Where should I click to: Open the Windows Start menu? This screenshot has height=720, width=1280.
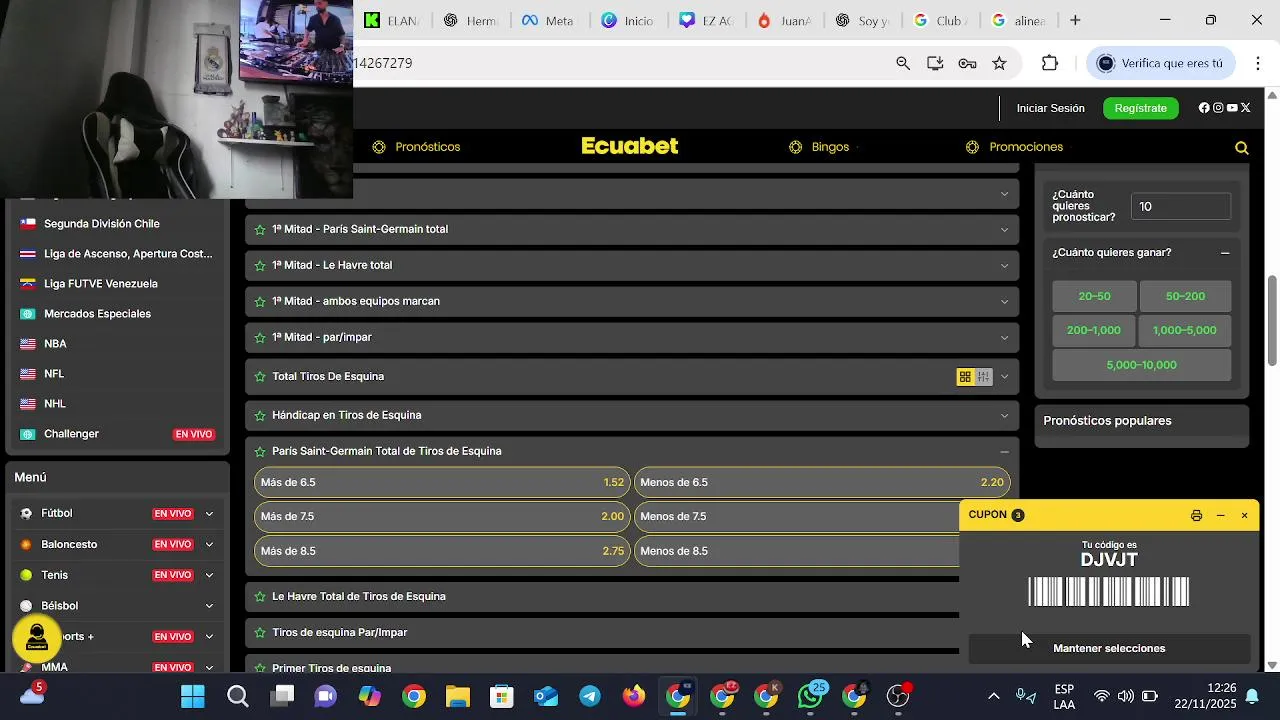[x=193, y=696]
